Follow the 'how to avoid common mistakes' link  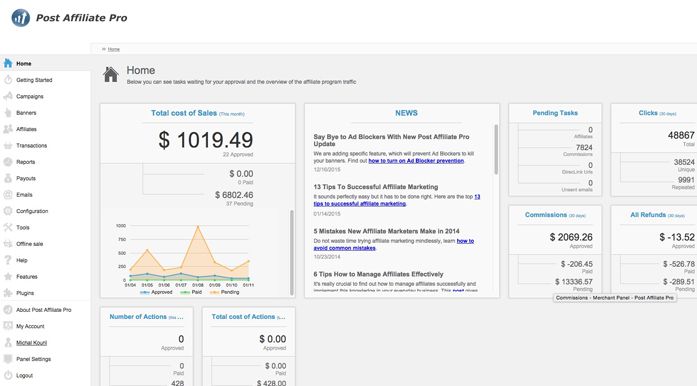(394, 245)
